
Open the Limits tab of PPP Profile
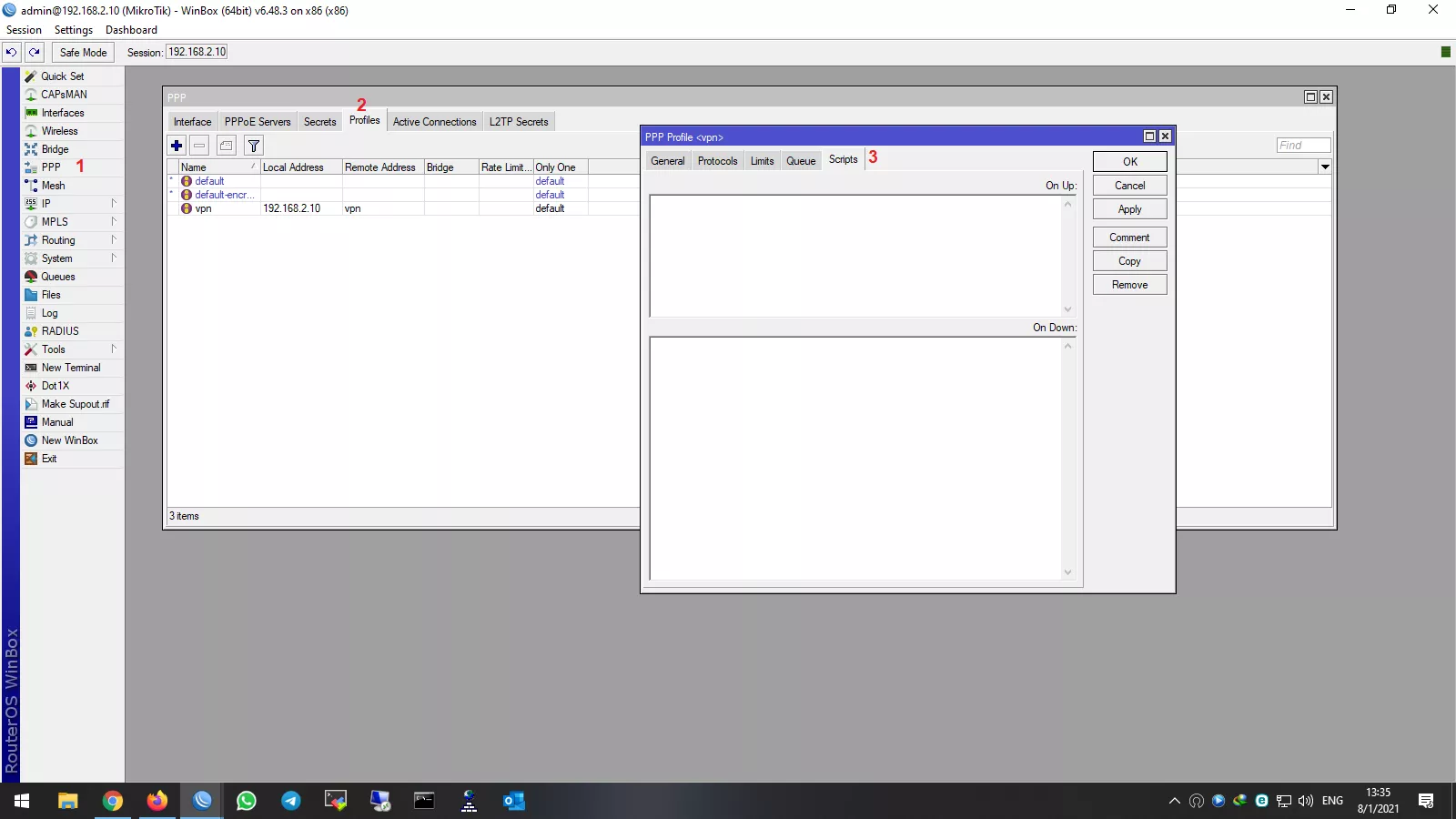coord(762,161)
